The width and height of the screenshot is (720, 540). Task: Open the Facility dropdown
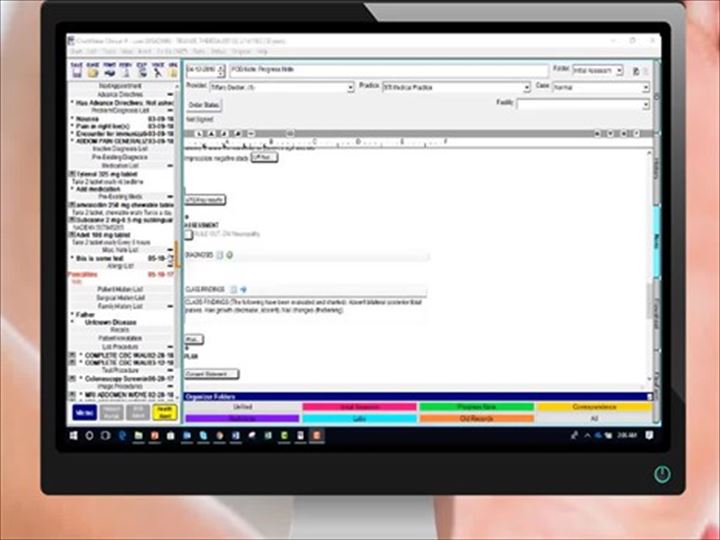click(x=645, y=104)
